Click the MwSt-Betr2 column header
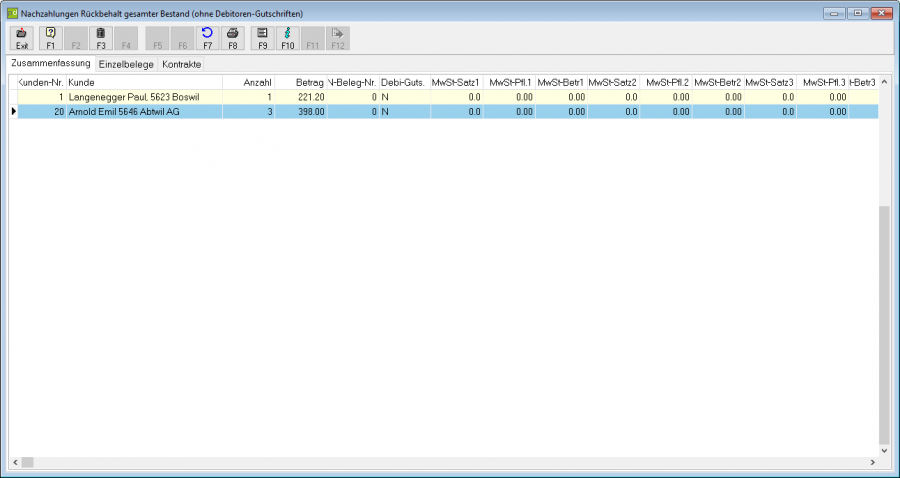Image resolution: width=900 pixels, height=478 pixels. click(x=718, y=83)
